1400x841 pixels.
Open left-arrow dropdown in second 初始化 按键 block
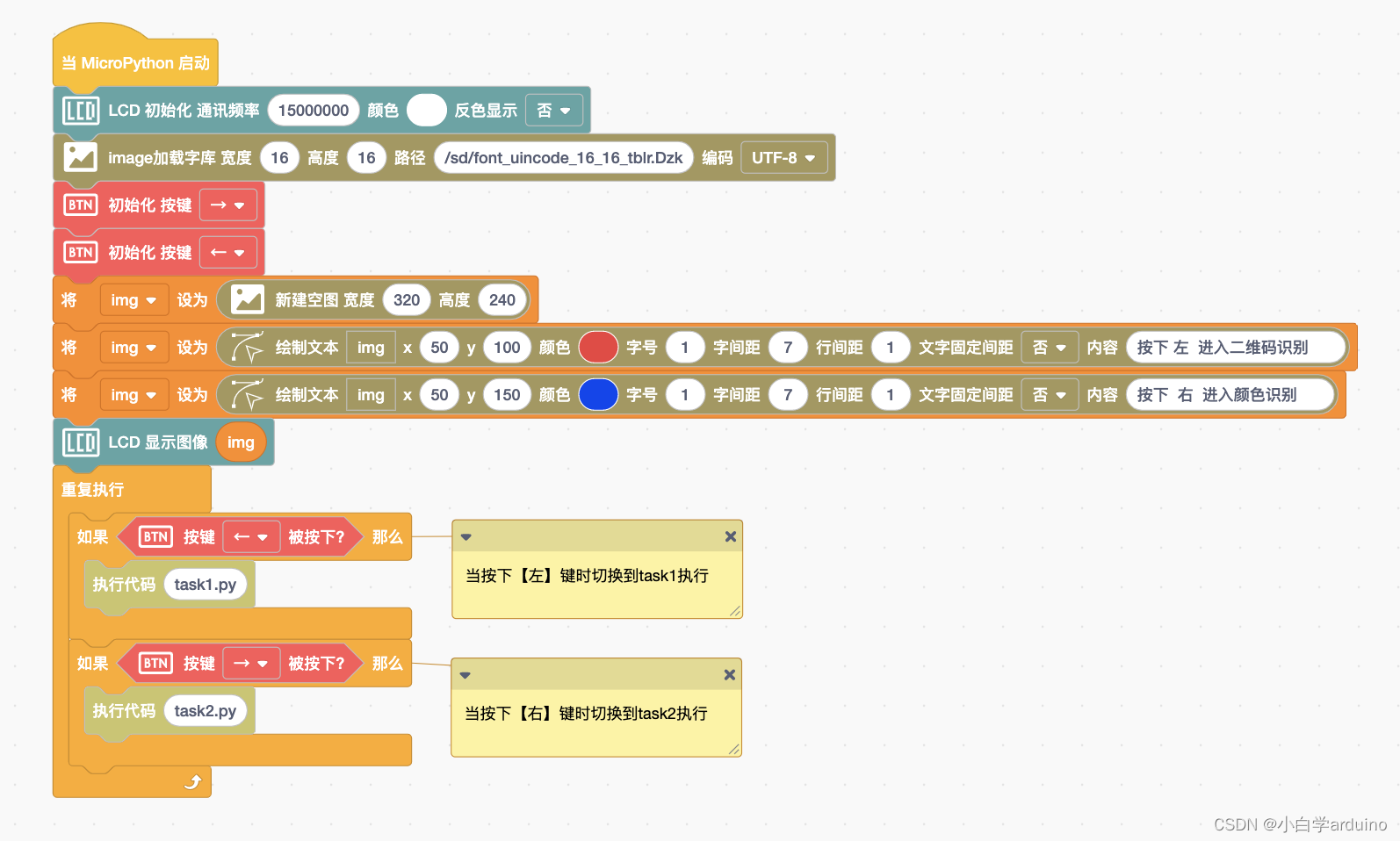pyautogui.click(x=228, y=253)
